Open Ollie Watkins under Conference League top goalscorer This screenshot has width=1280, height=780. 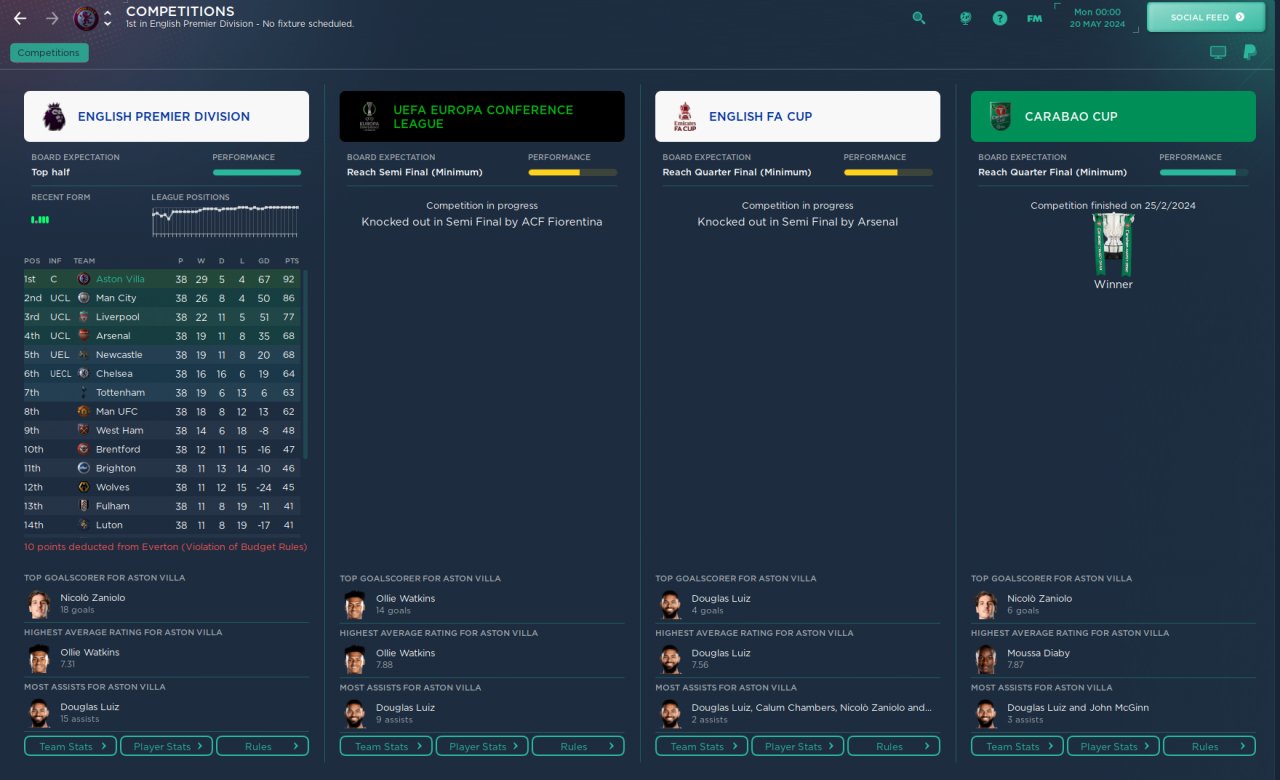[405, 598]
